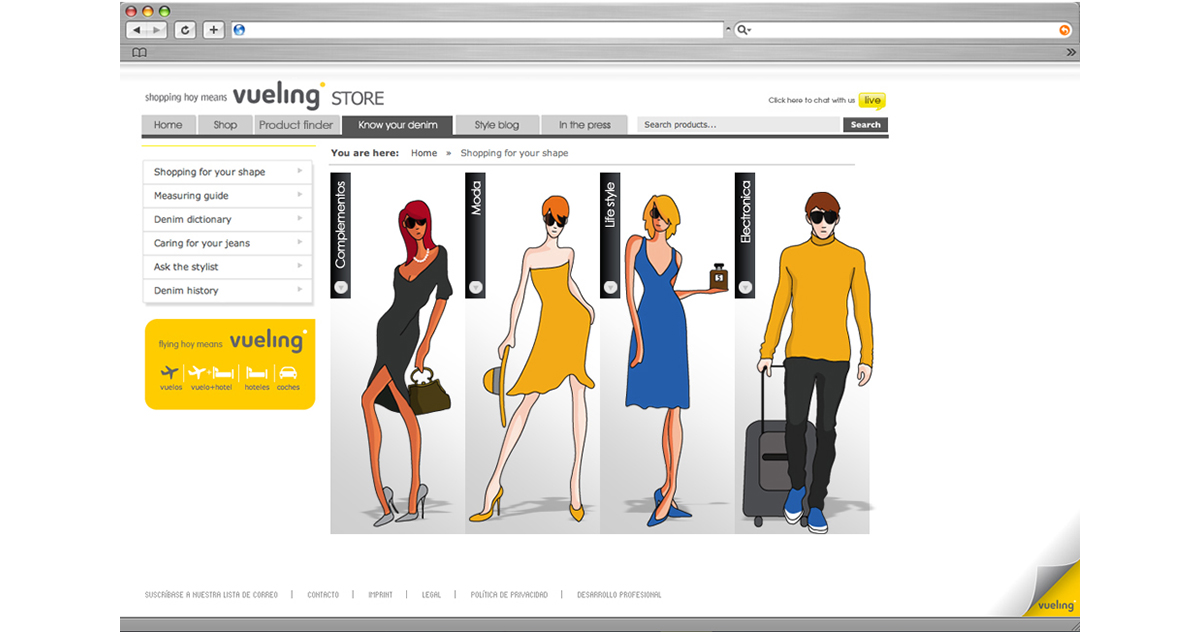Click the green zoom window button

pos(164,11)
